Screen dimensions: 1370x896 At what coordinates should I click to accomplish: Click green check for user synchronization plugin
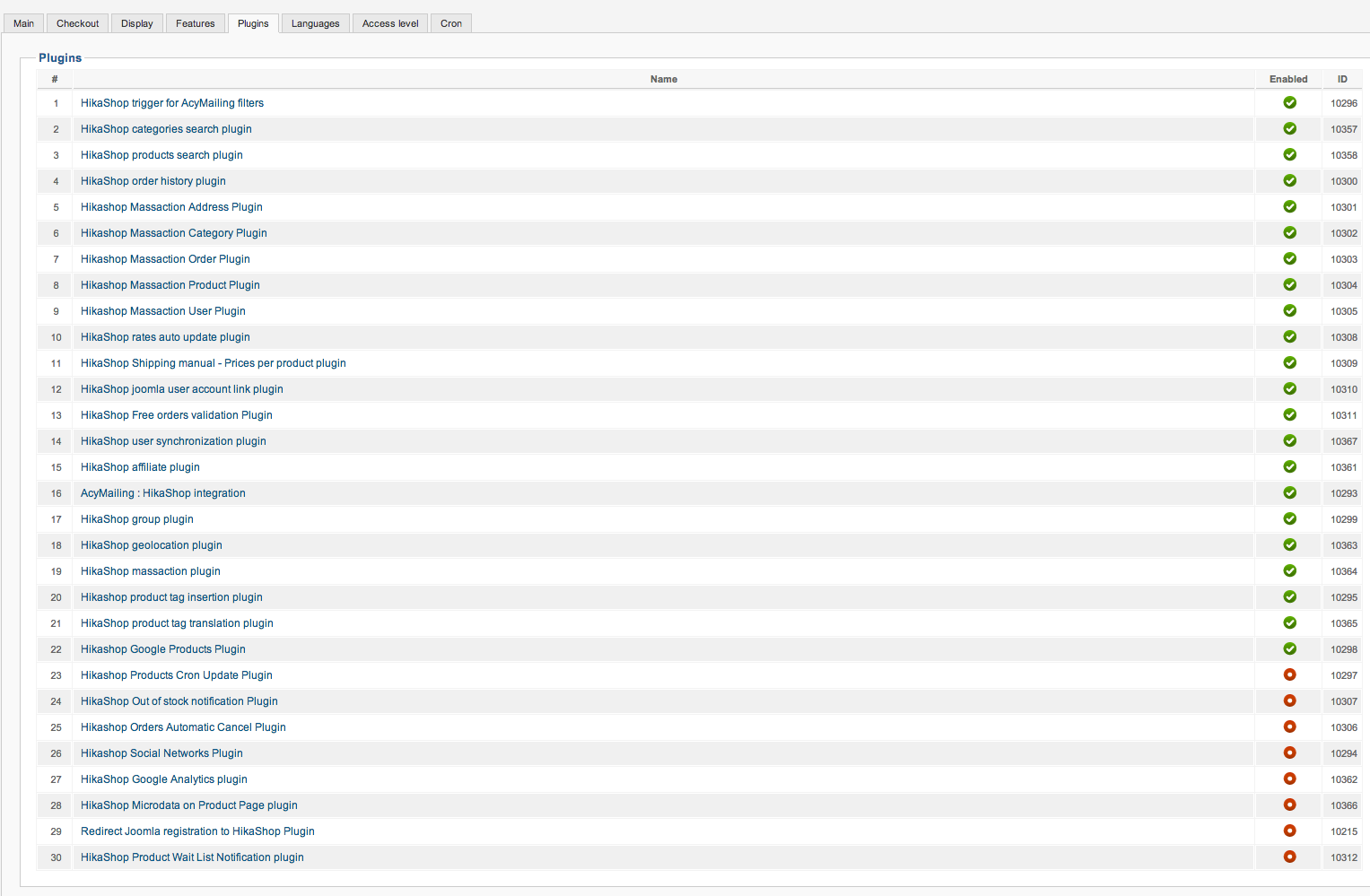1290,440
